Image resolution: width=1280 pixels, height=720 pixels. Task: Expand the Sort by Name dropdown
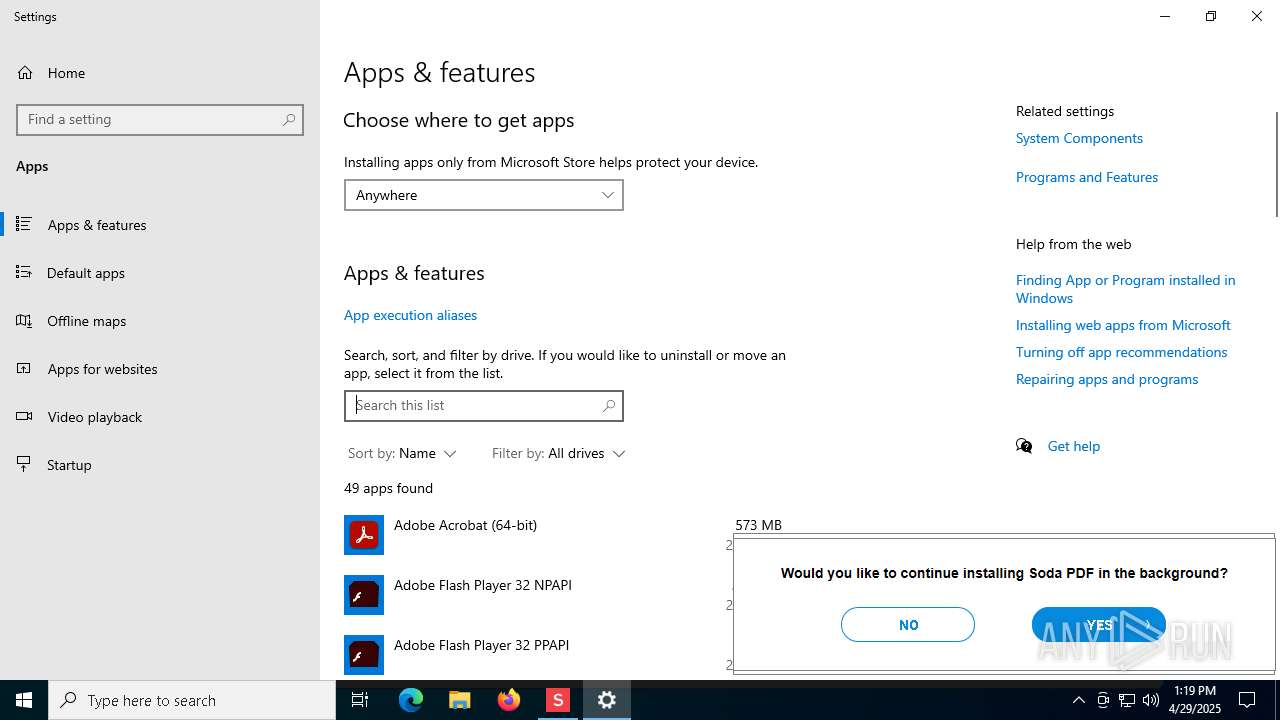(402, 453)
